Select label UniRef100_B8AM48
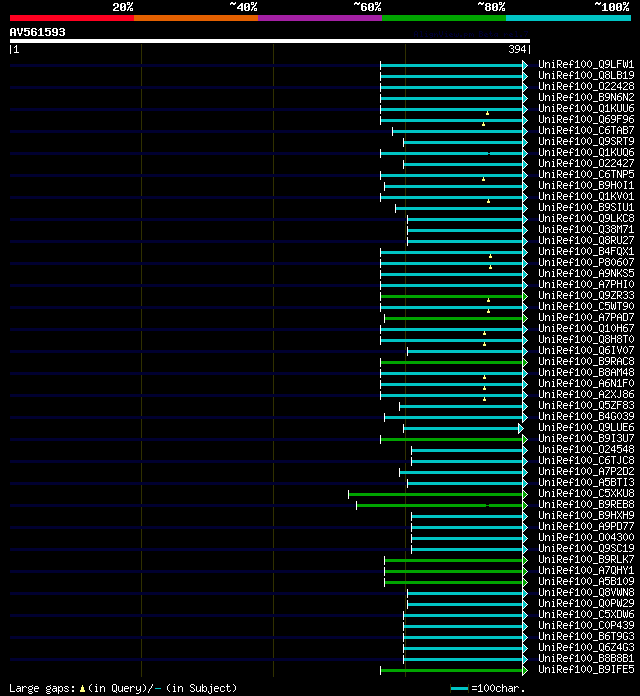This screenshot has height=696, width=640. (x=586, y=372)
